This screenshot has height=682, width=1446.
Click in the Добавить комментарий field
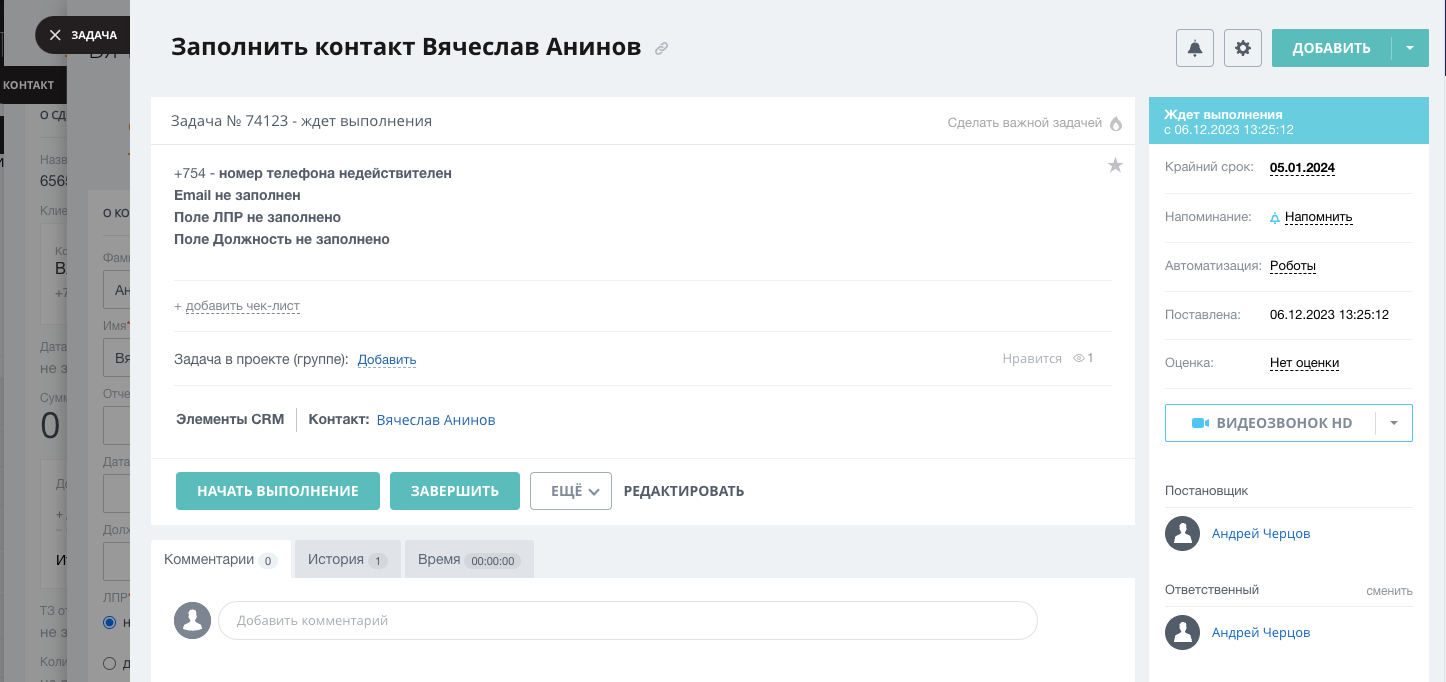click(x=627, y=620)
